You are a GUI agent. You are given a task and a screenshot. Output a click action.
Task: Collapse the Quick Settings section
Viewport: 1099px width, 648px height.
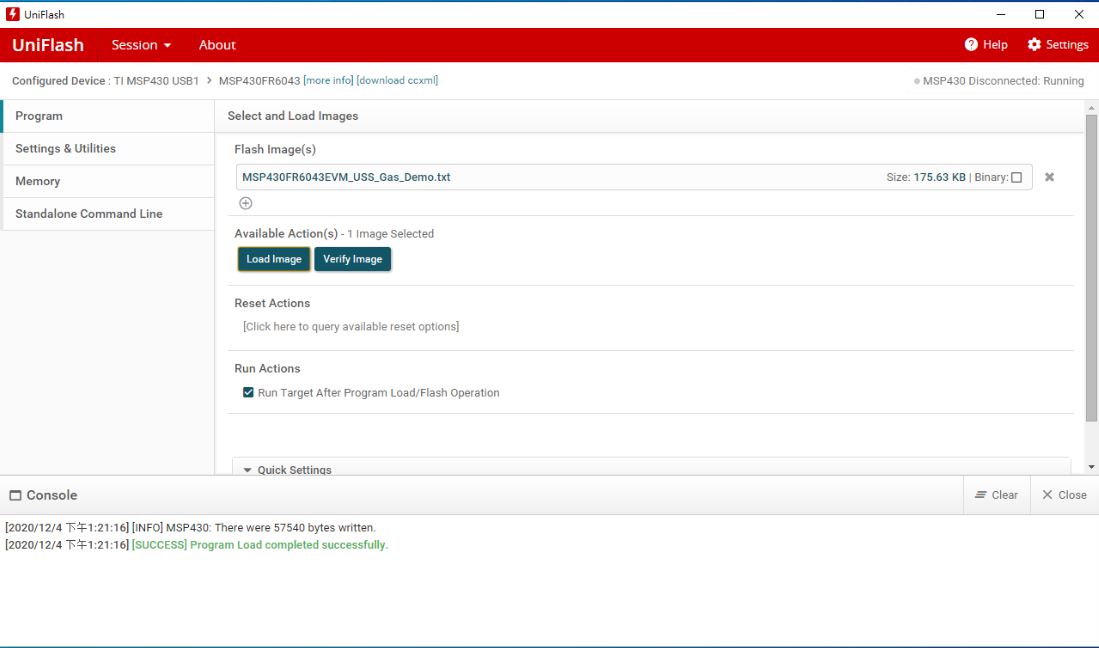click(x=247, y=470)
